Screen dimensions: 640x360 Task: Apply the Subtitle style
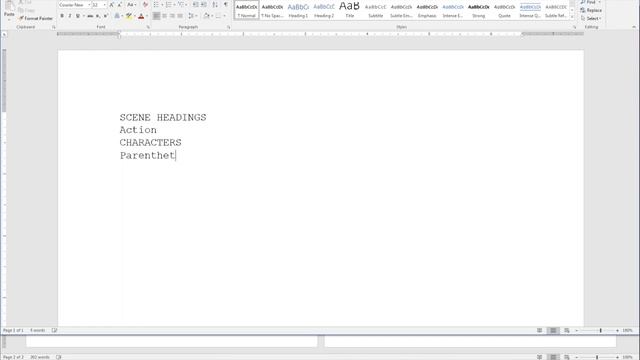pyautogui.click(x=376, y=10)
